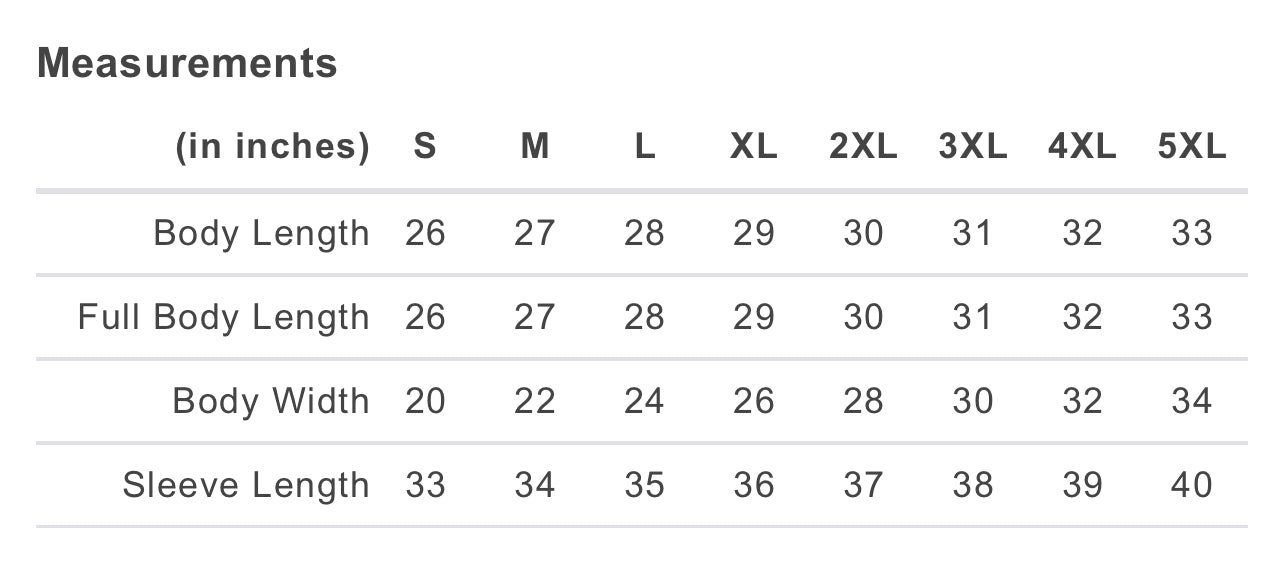Select the 5XL size column header
Image resolution: width=1284 pixels, height=571 pixels.
coord(1191,147)
